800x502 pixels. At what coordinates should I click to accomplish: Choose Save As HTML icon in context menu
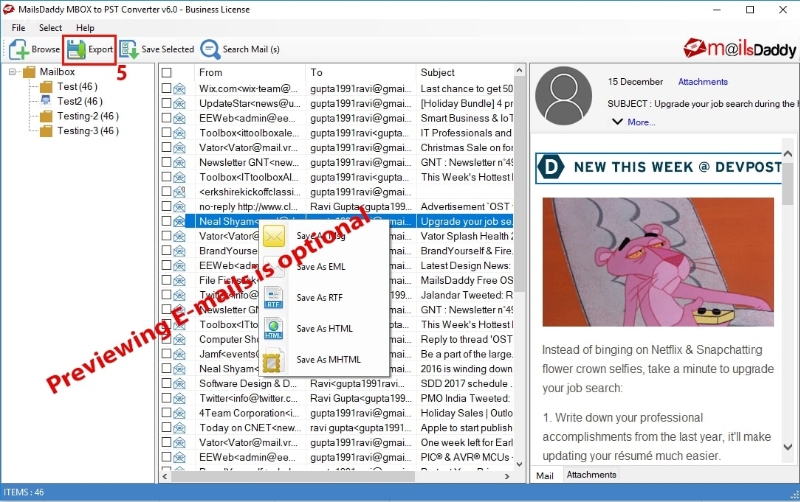[x=275, y=328]
